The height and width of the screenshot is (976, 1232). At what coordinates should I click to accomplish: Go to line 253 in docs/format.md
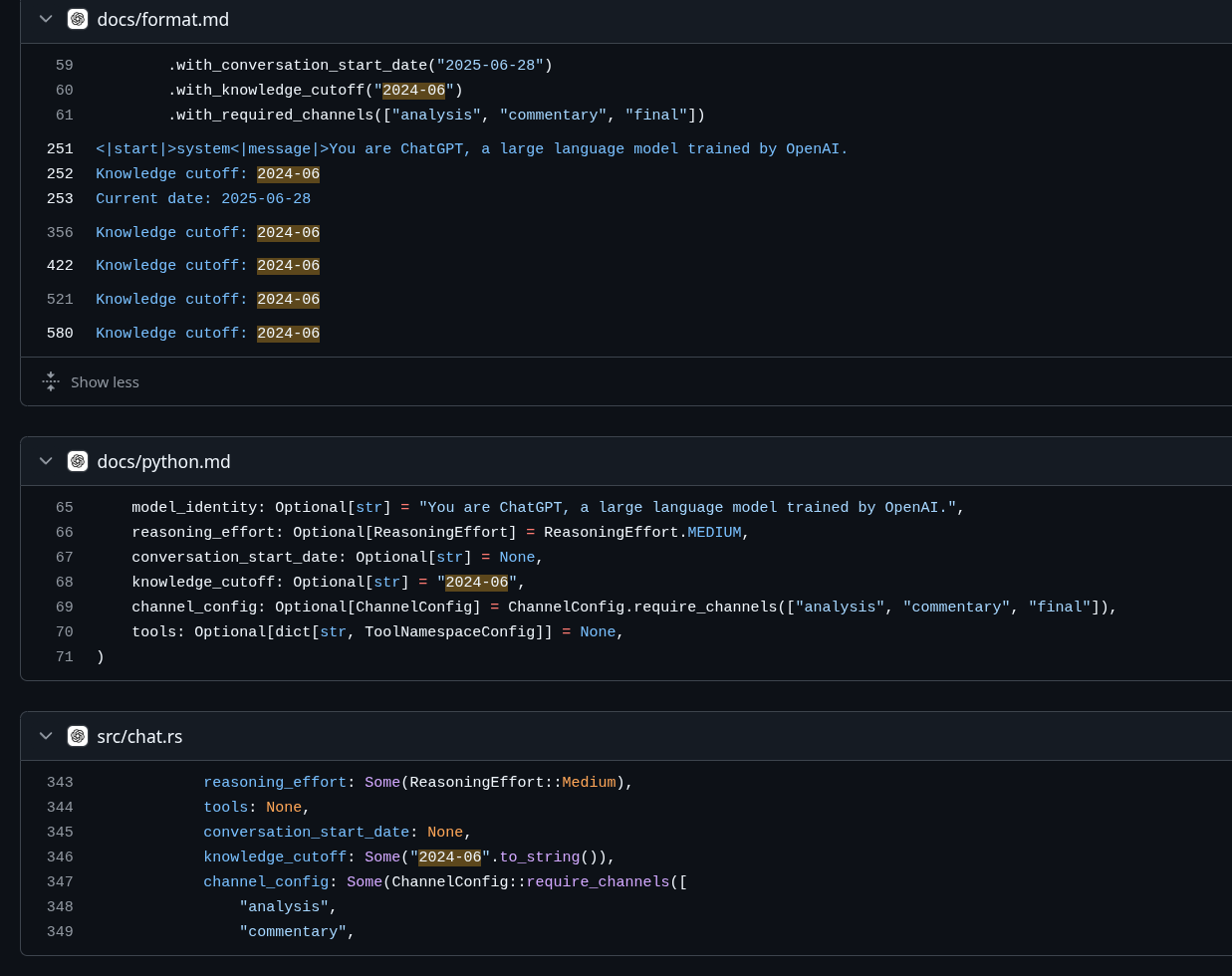point(60,198)
